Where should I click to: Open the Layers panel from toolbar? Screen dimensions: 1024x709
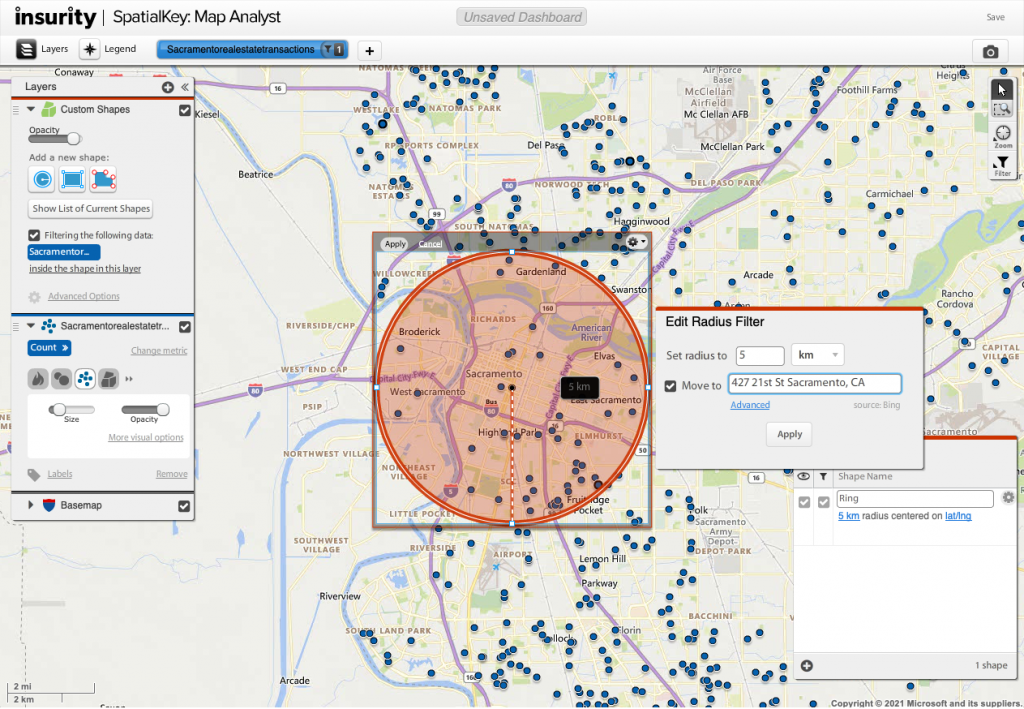(42, 49)
